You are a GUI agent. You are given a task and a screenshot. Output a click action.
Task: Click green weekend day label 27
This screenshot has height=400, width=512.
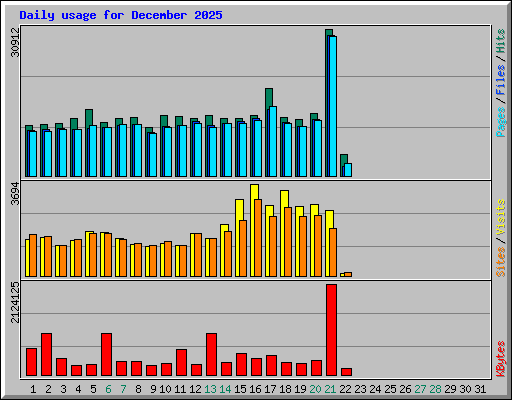(x=420, y=389)
